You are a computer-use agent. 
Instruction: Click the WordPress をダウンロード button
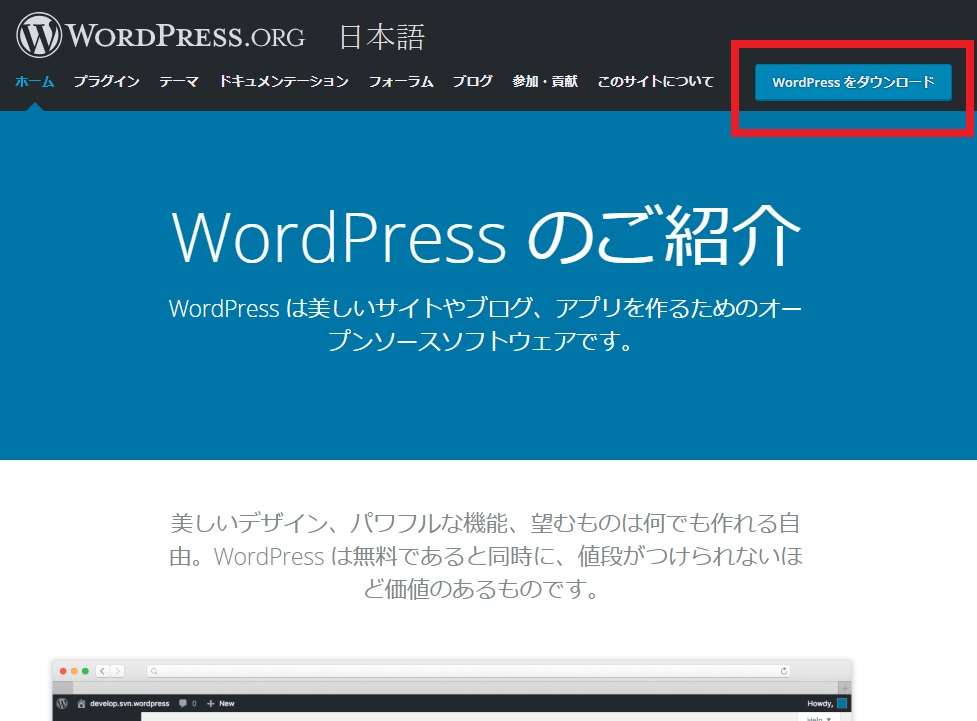coord(853,82)
